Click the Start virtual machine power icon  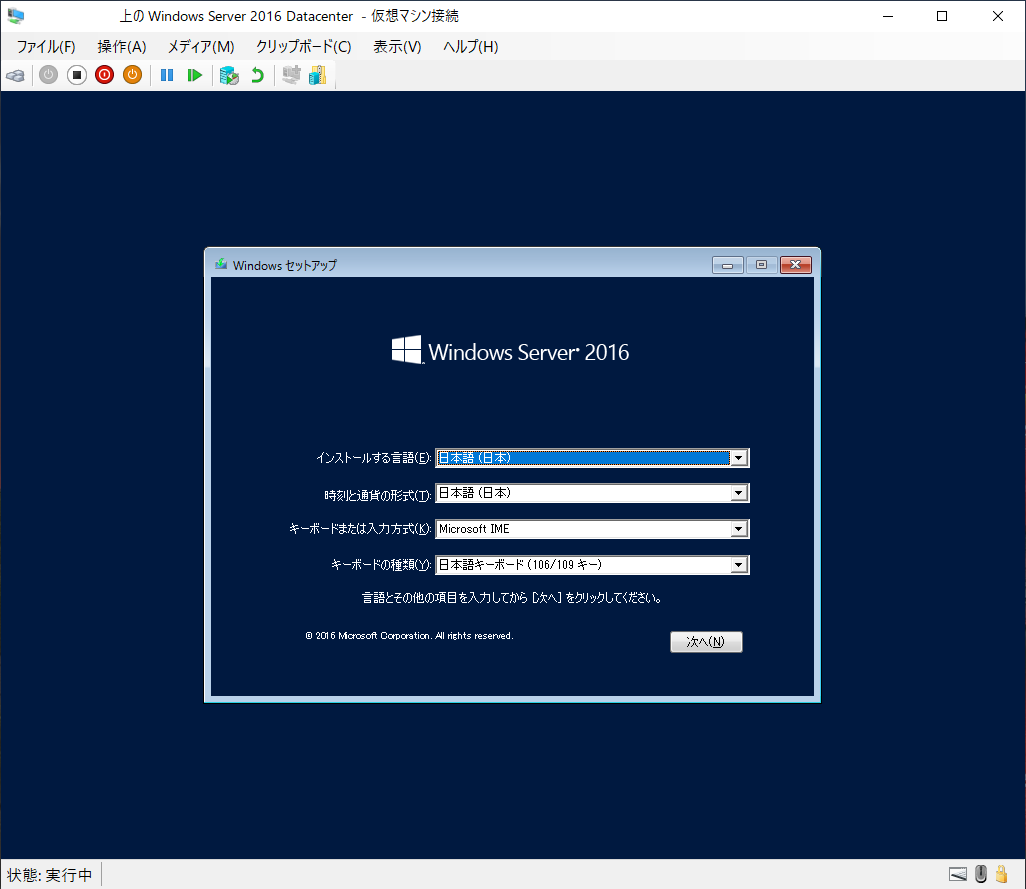48,75
